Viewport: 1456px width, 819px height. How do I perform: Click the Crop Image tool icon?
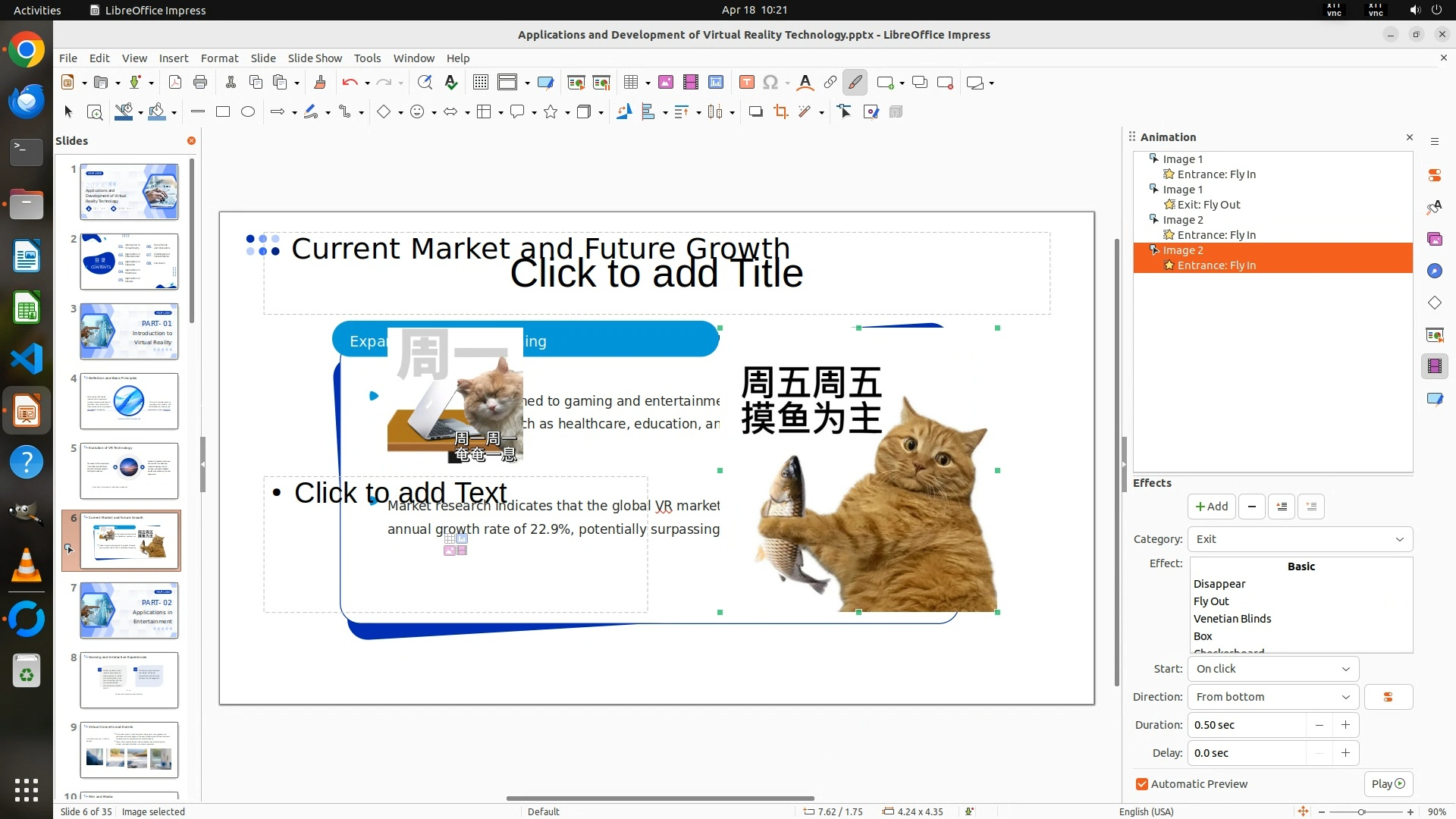click(x=780, y=112)
